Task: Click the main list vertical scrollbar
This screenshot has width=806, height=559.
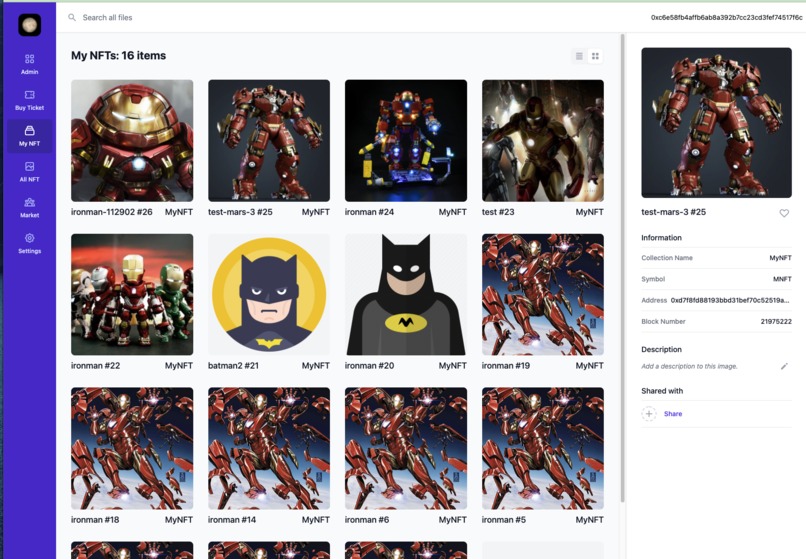Action: (x=622, y=267)
